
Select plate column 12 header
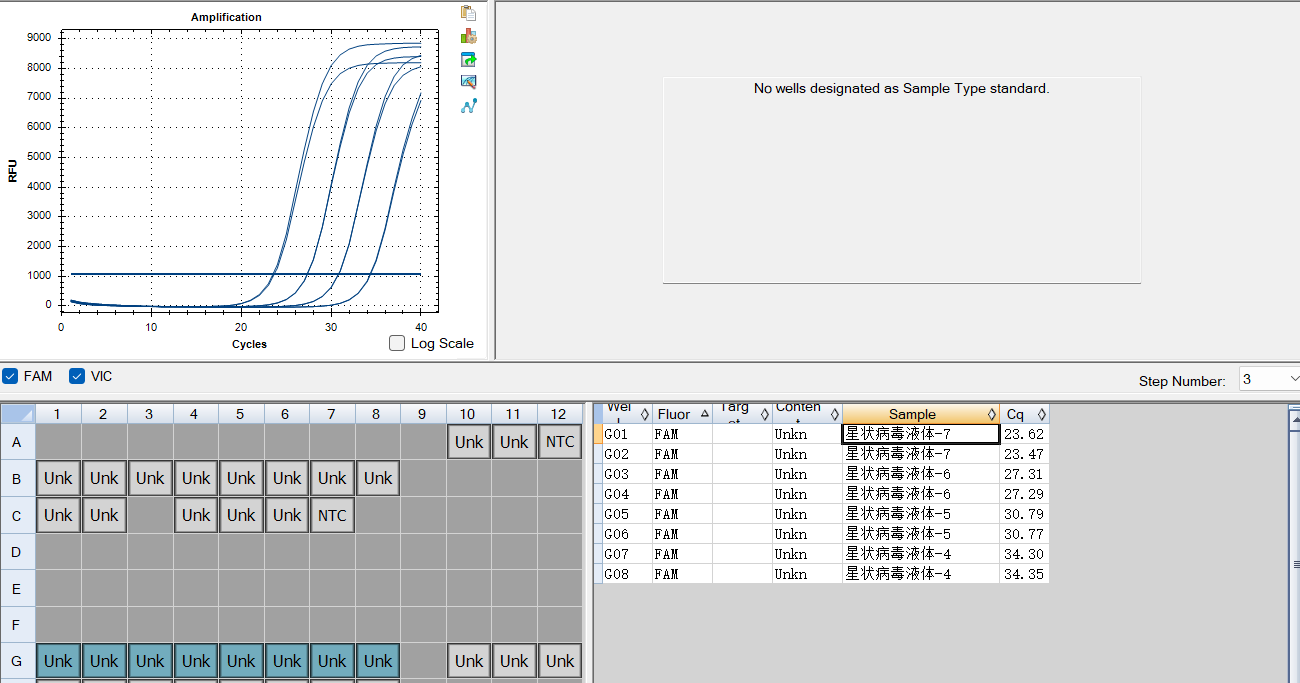[x=560, y=414]
